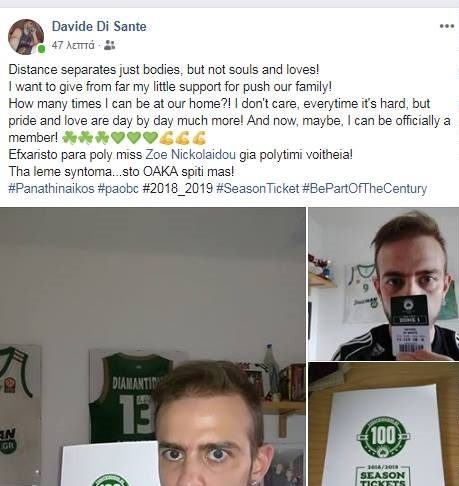Click the Diamantidis 13 jersey in photo
The width and height of the screenshot is (459, 486).
click(129, 398)
